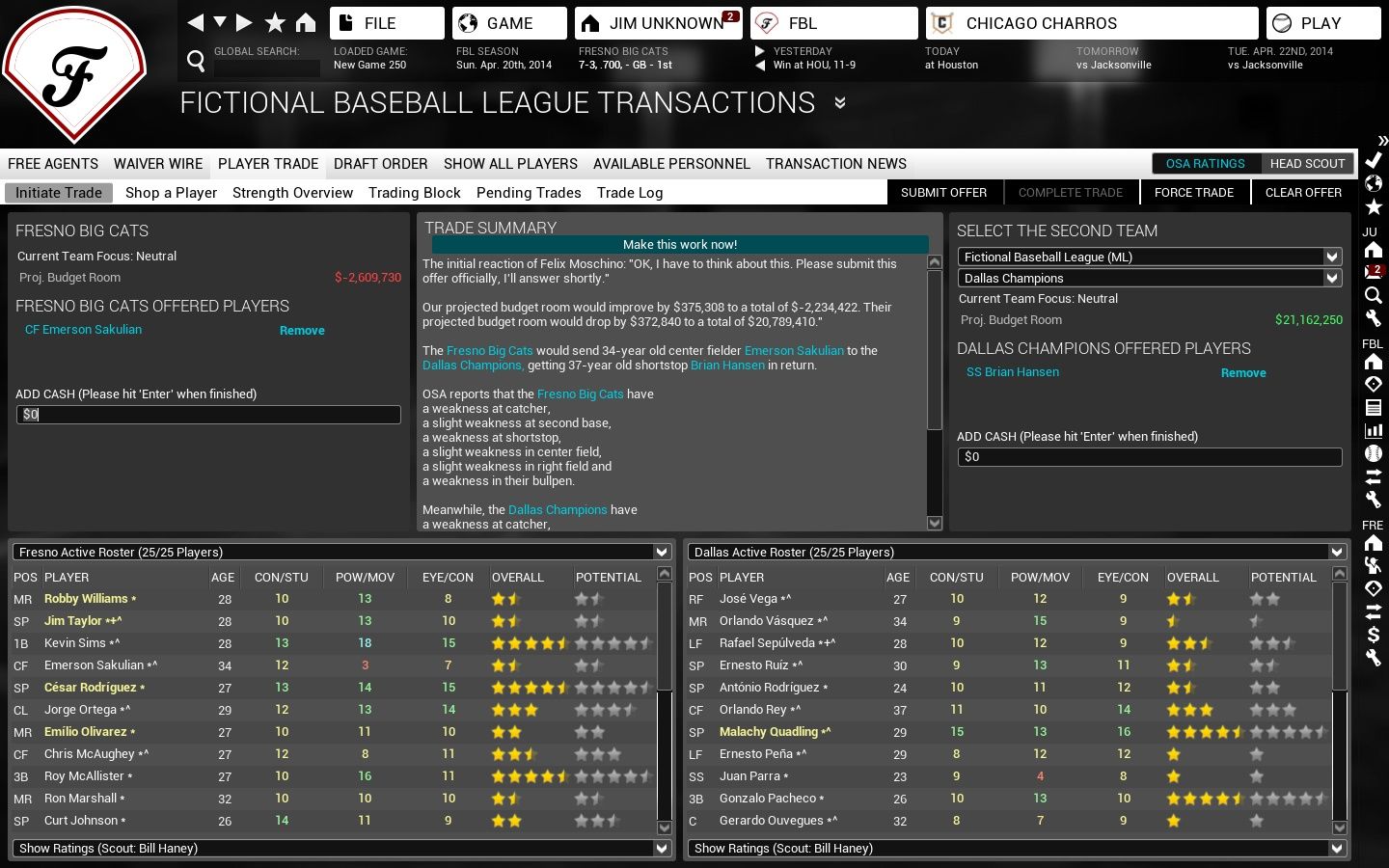Click the batter player icon in the sidebar
Viewport: 1389px width, 868px height.
[1374, 565]
